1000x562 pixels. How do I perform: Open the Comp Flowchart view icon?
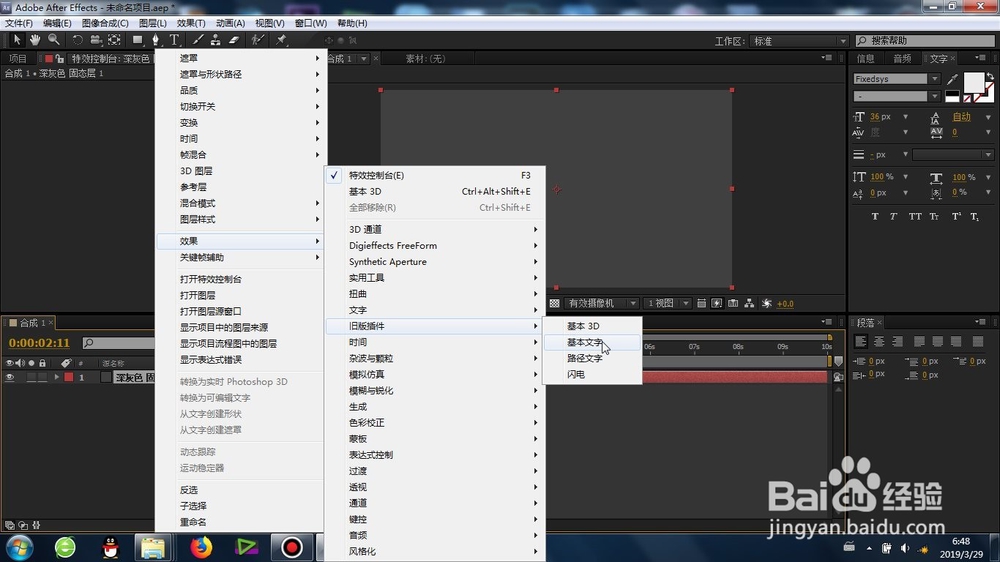(749, 304)
